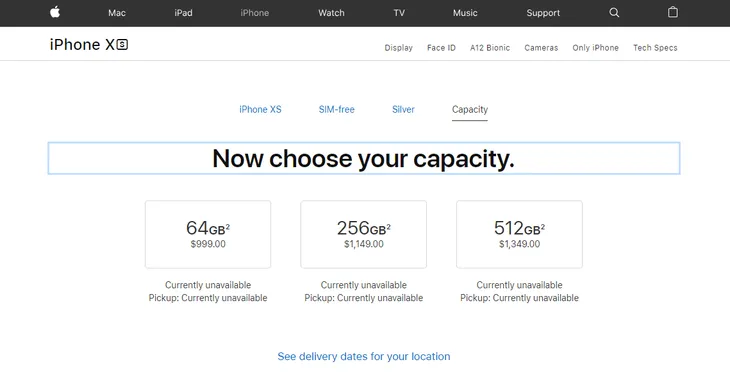730x376 pixels.
Task: Select the 64GB $999.00 capacity option
Action: pyautogui.click(x=208, y=235)
